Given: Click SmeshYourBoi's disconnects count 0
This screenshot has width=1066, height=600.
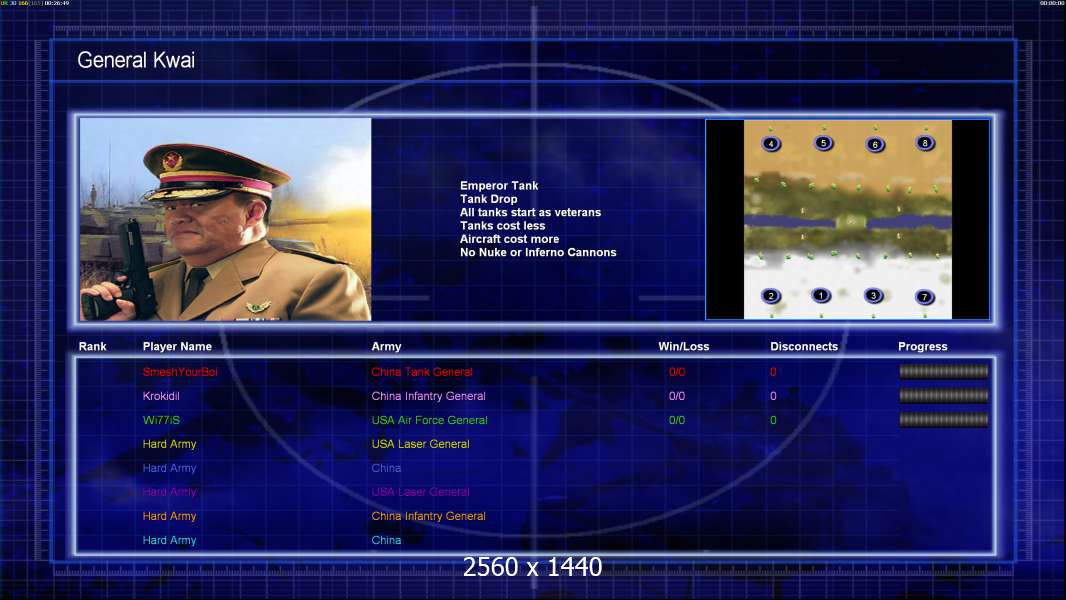Looking at the screenshot, I should coord(773,372).
